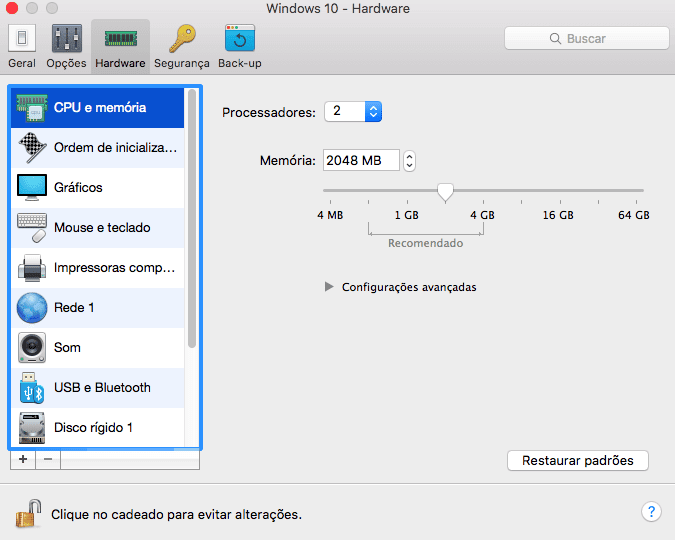Screen dimensions: 675x540
Task: Click the CPU e memória chip icon
Action: 32,108
